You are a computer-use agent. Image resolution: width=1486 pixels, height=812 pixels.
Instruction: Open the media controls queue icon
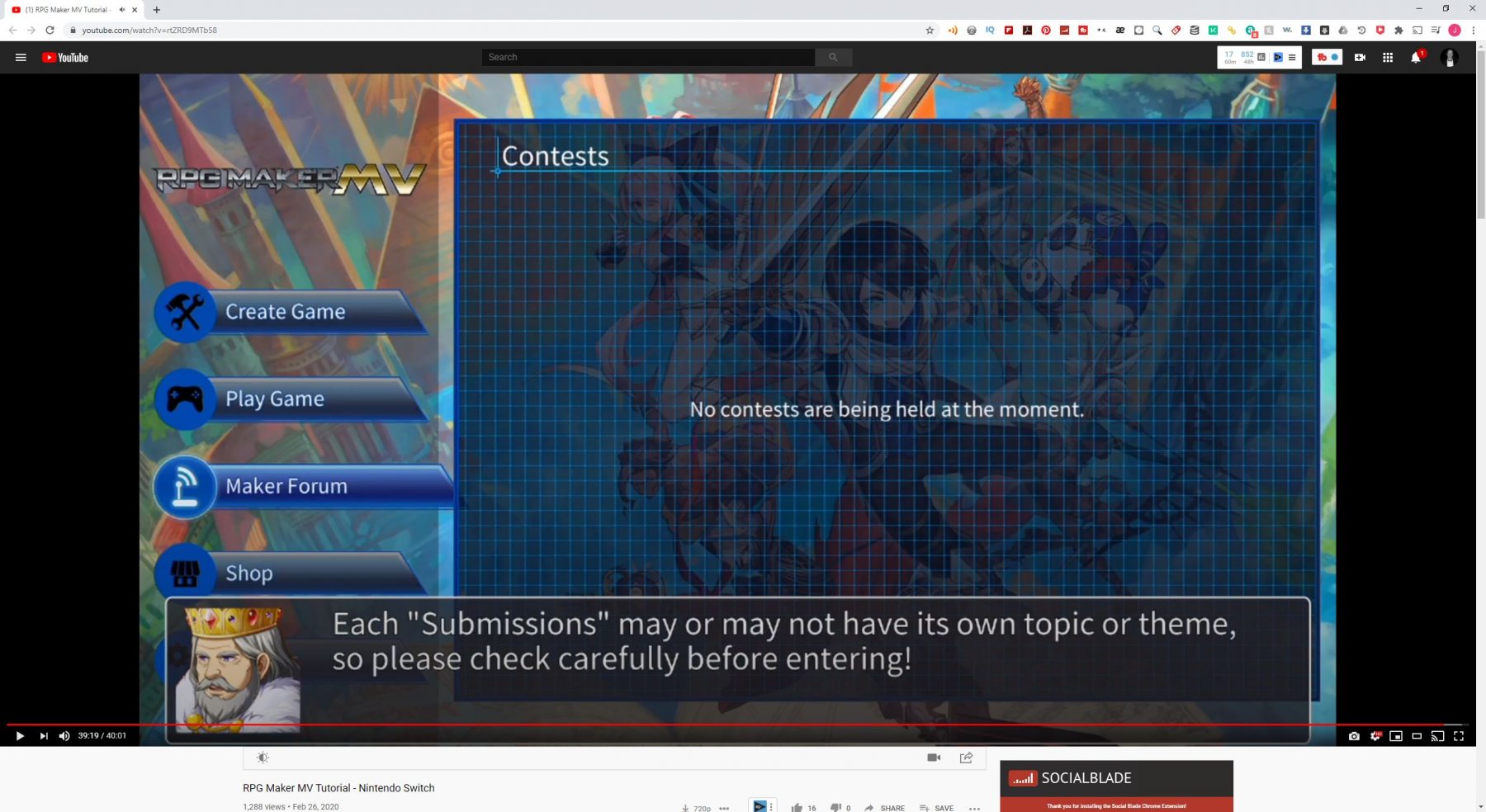[1436, 30]
